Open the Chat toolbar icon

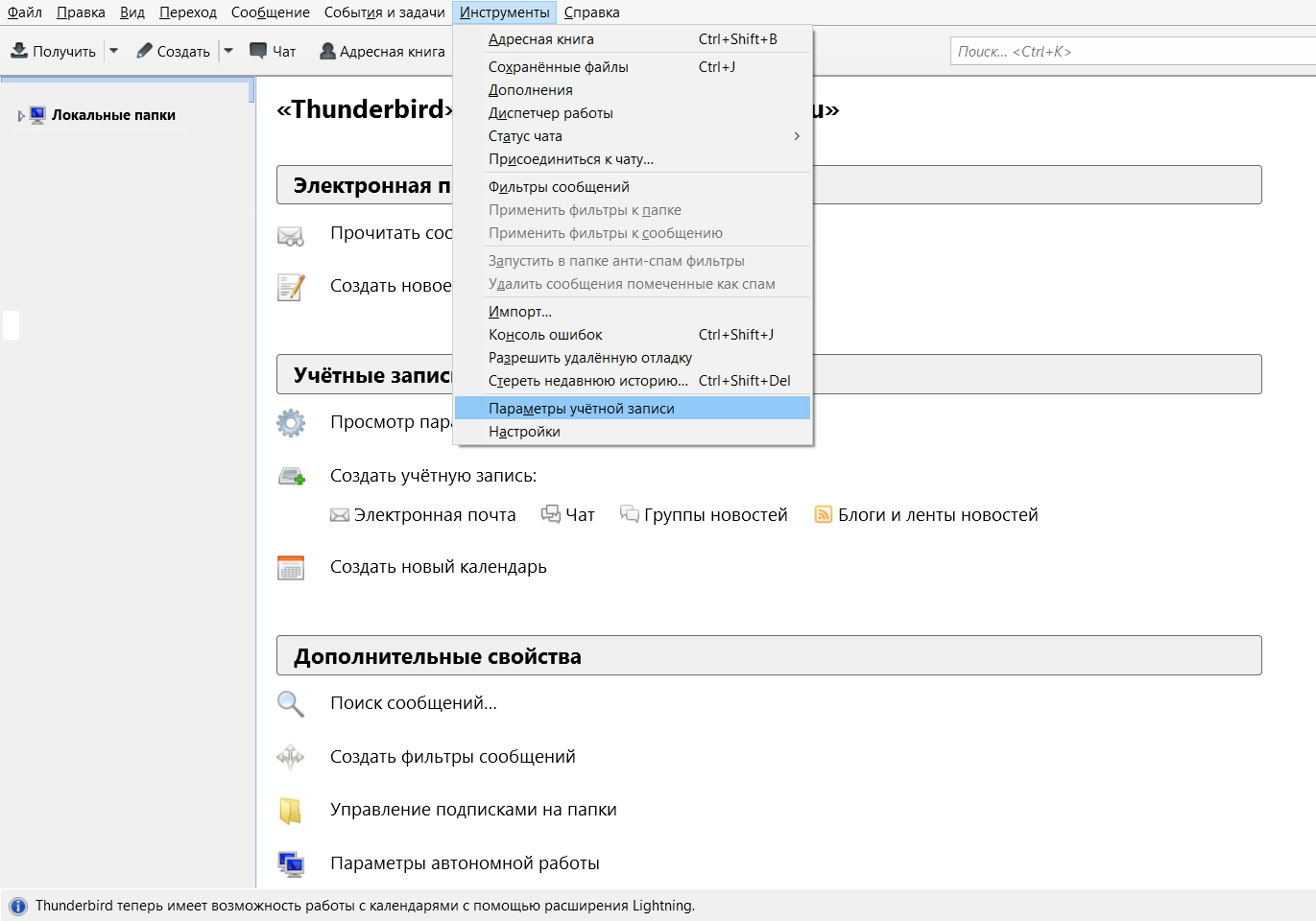(x=258, y=50)
